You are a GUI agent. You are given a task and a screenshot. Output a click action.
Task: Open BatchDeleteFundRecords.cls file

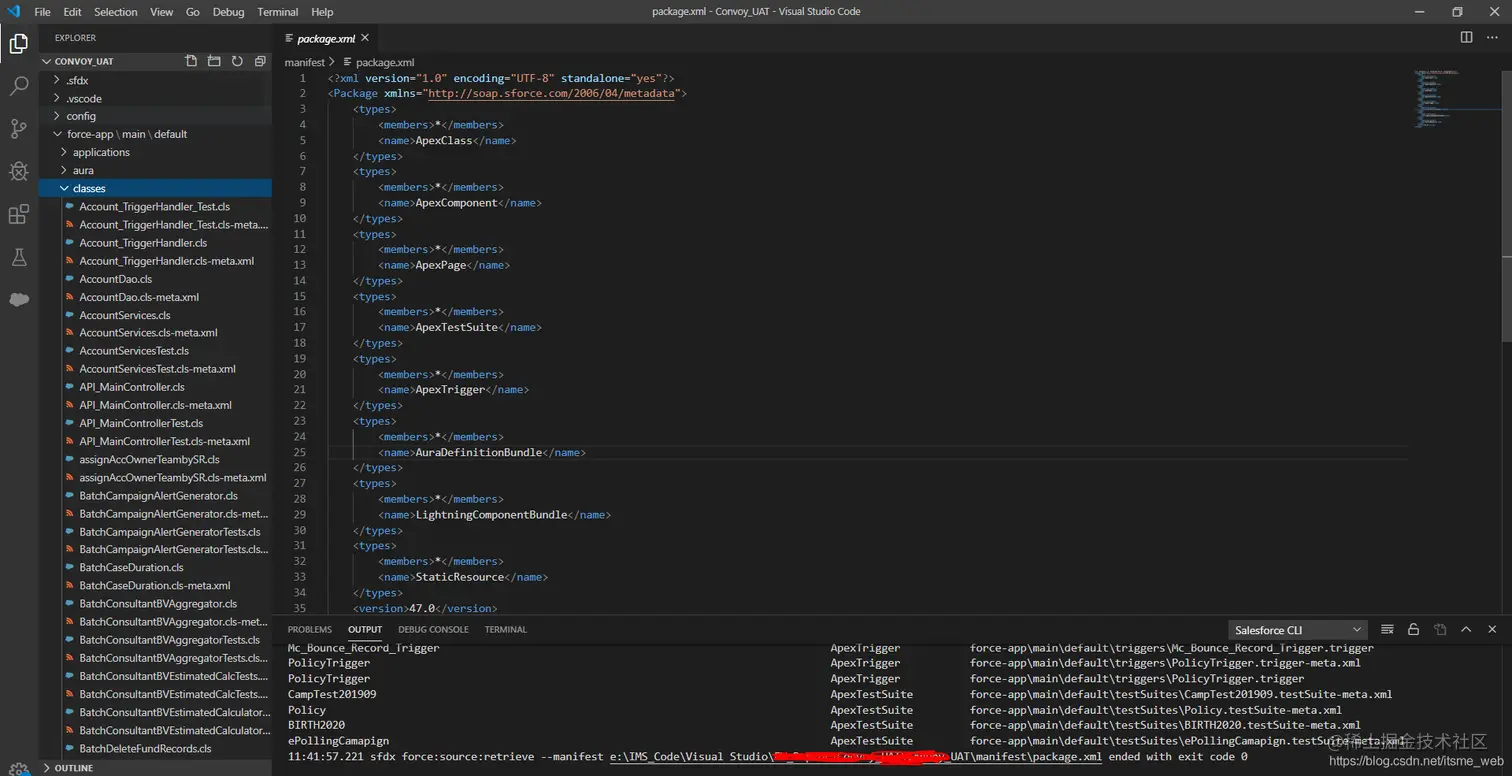[145, 748]
